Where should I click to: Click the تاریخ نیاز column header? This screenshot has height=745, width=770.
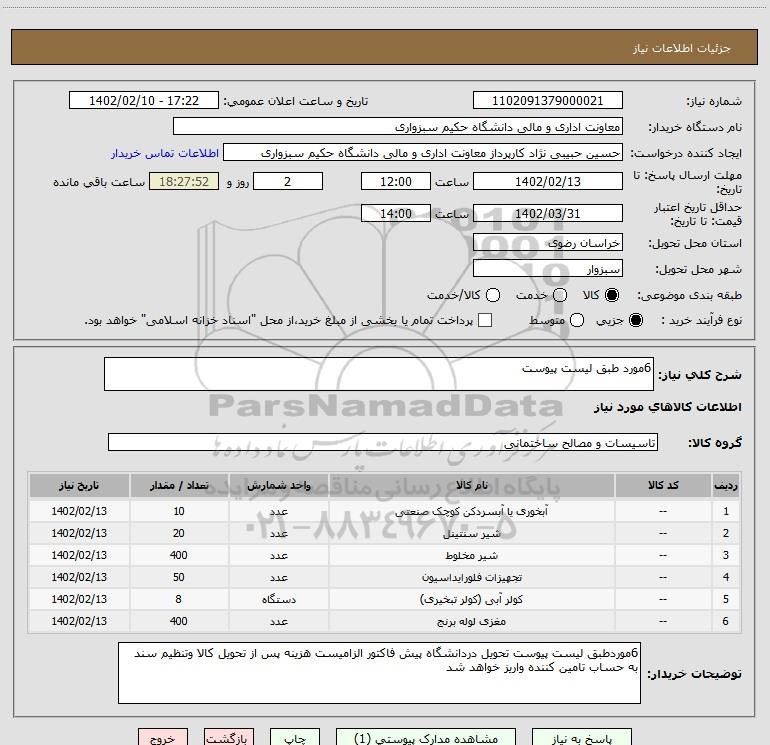coord(79,485)
